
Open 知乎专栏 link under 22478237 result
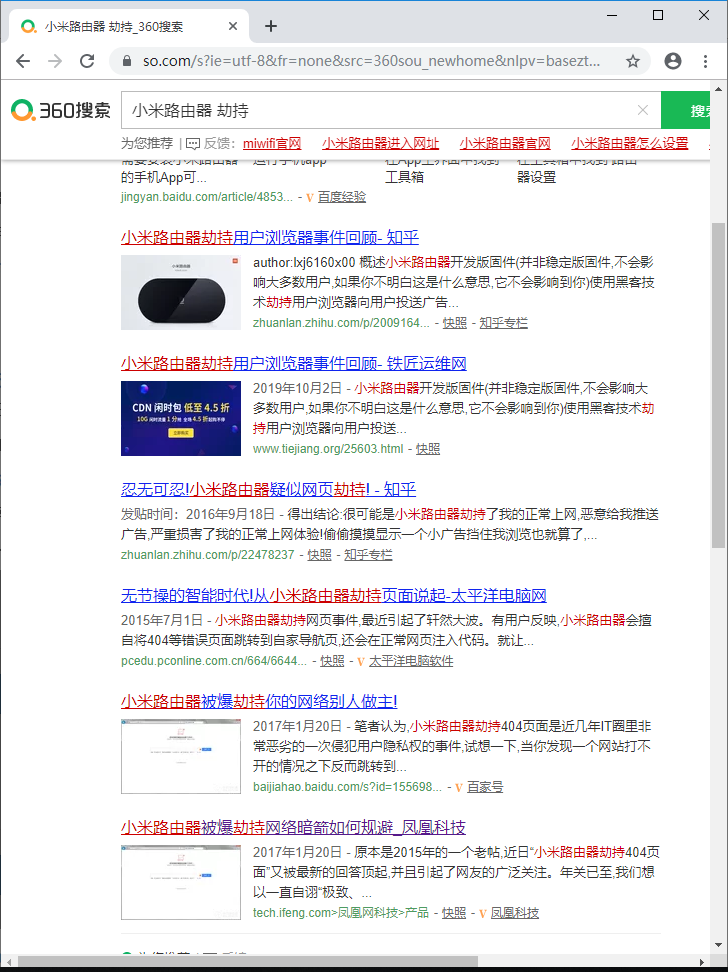tap(368, 555)
